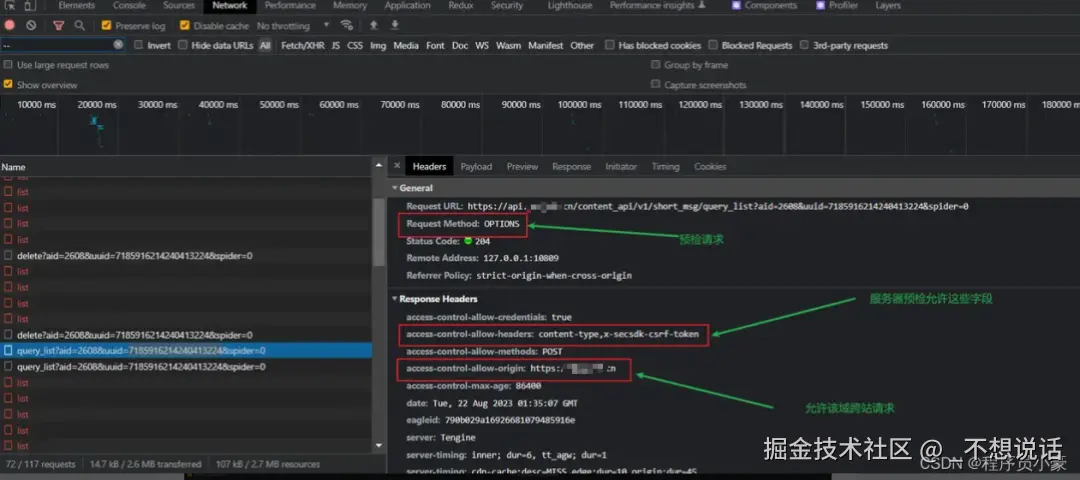The height and width of the screenshot is (480, 1080).
Task: Click the 14.7 kB / 2.6 MB transferred text
Action: point(145,464)
